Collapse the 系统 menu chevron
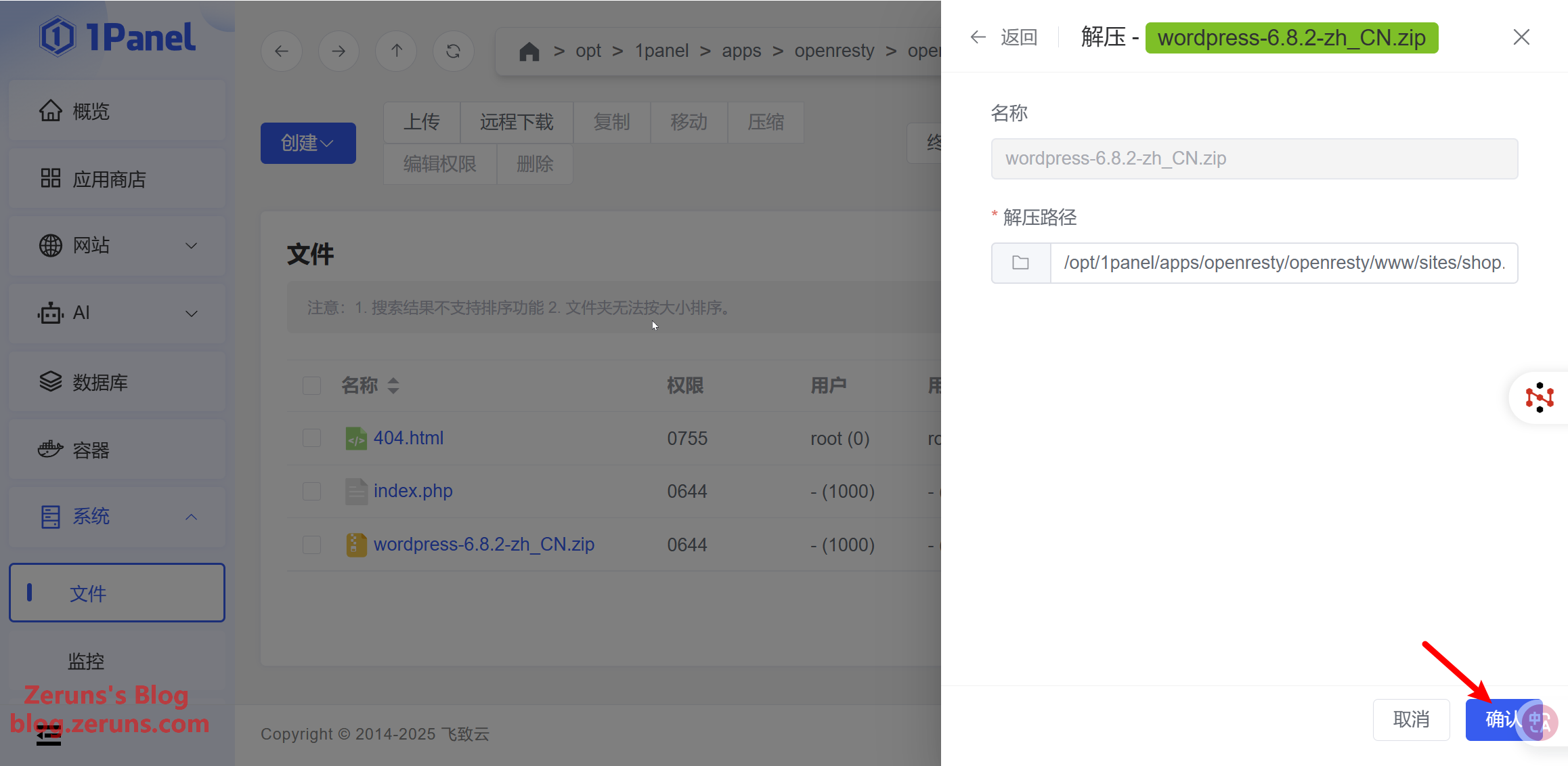 coord(192,517)
